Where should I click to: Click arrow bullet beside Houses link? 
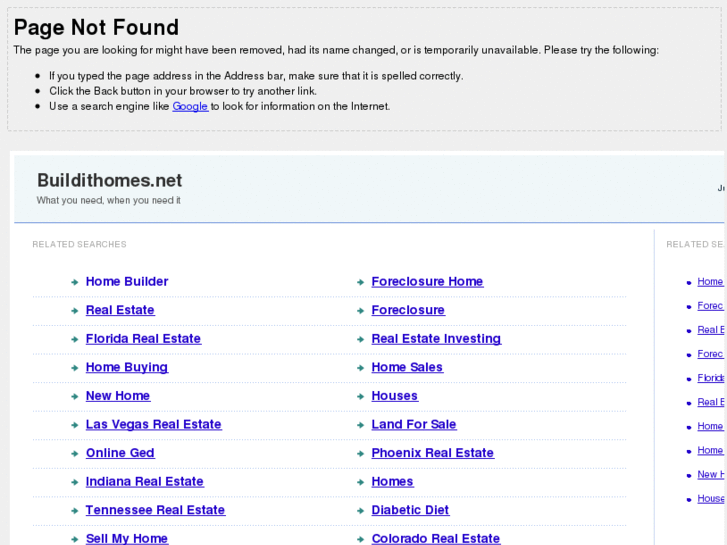point(360,397)
